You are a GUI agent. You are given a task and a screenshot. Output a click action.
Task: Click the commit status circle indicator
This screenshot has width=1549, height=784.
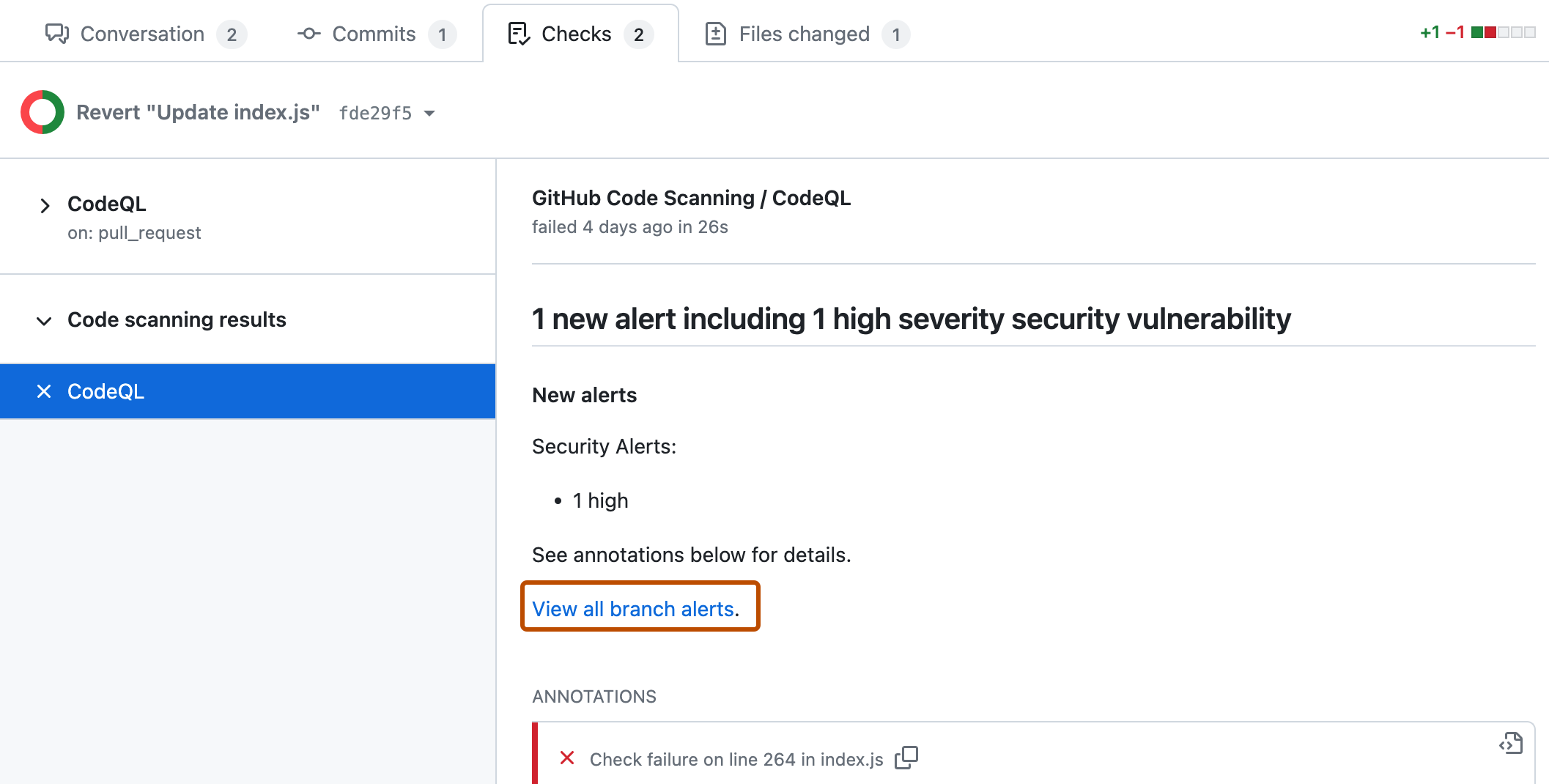(42, 111)
